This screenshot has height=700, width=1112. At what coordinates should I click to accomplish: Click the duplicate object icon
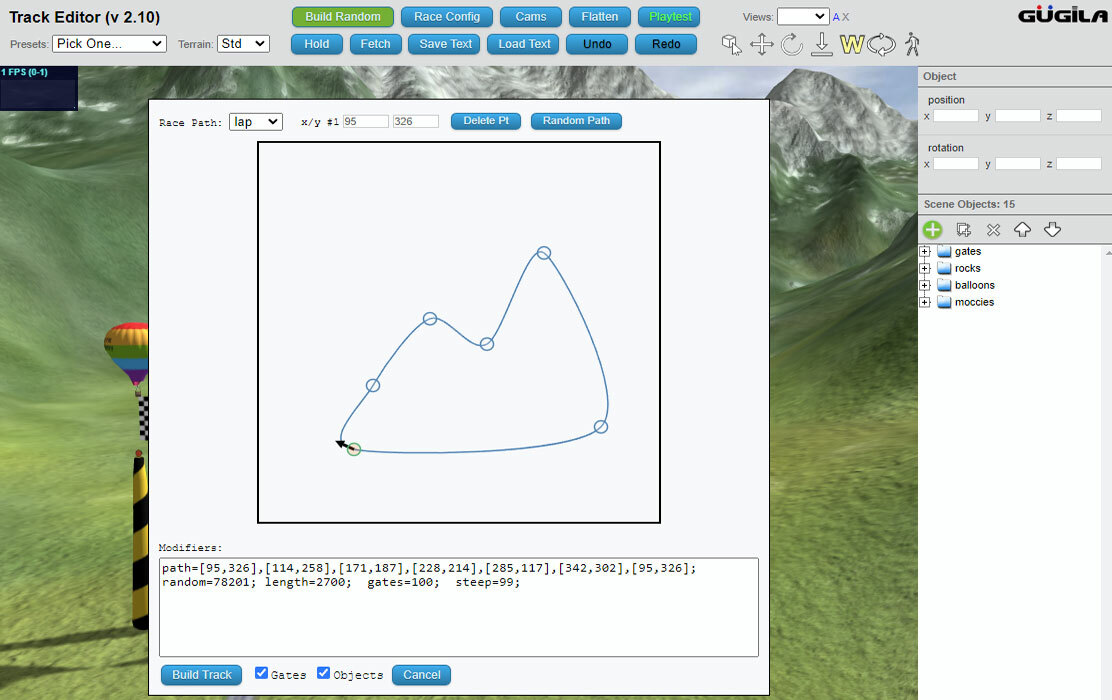pos(963,230)
